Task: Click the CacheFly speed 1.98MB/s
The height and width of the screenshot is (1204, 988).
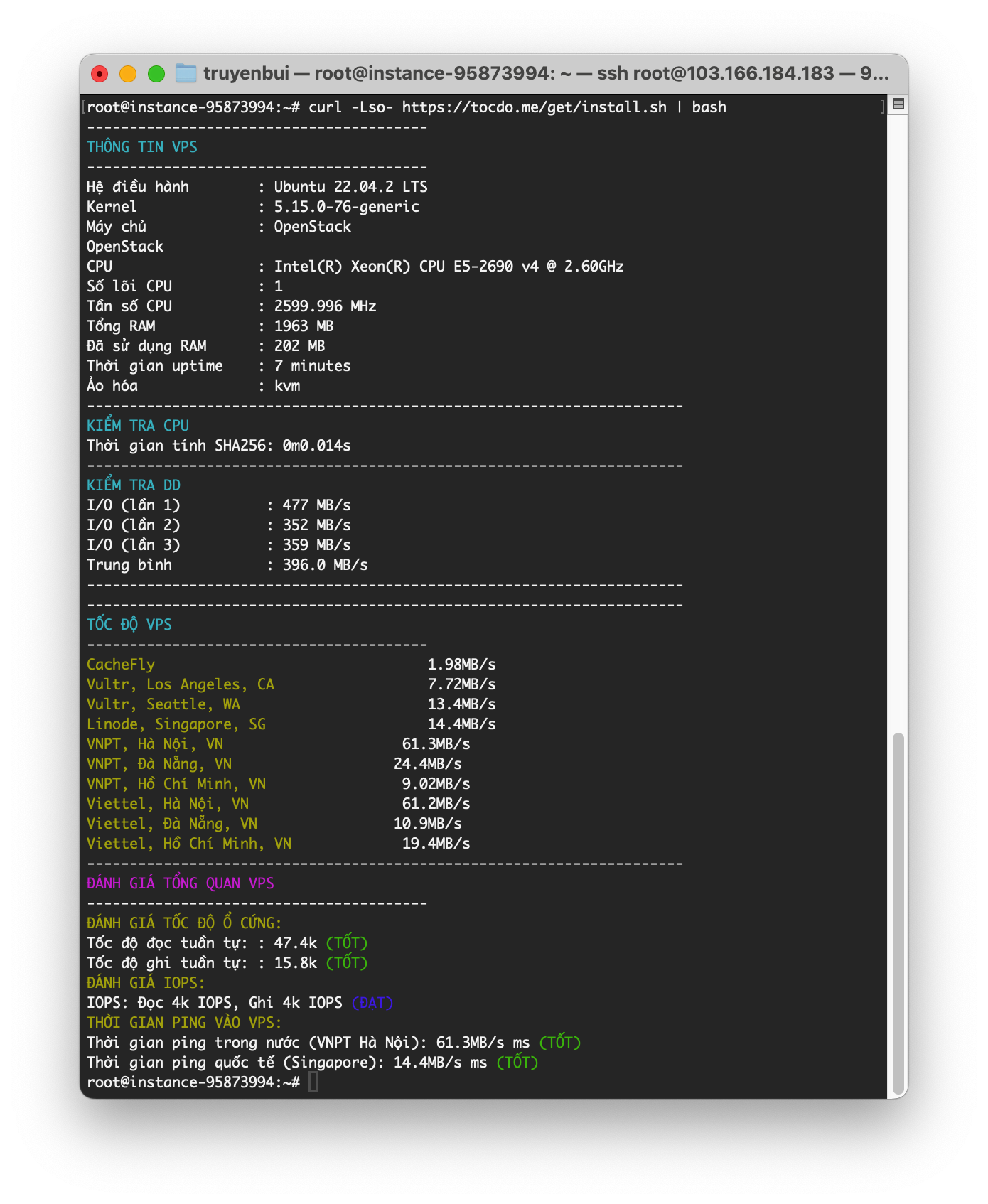Action: tap(462, 665)
